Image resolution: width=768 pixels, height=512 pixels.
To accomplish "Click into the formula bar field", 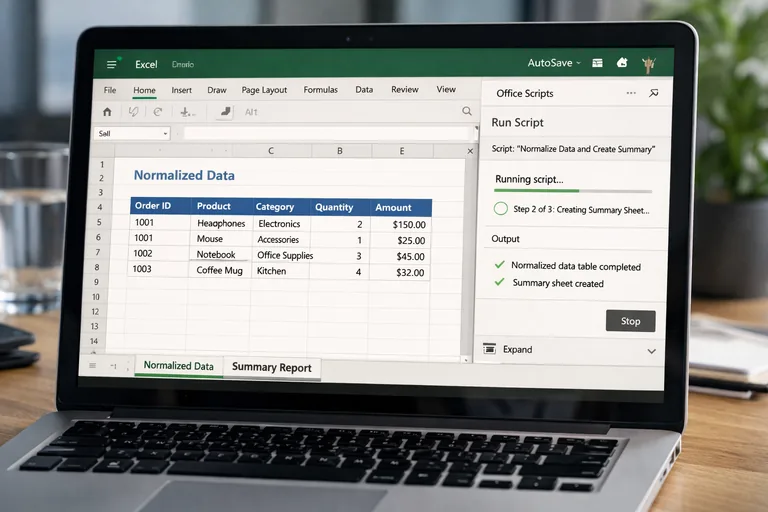I will pos(327,132).
